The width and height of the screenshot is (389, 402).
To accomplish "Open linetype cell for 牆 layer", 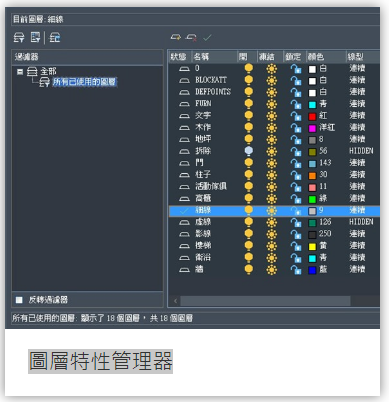I will pyautogui.click(x=357, y=269).
